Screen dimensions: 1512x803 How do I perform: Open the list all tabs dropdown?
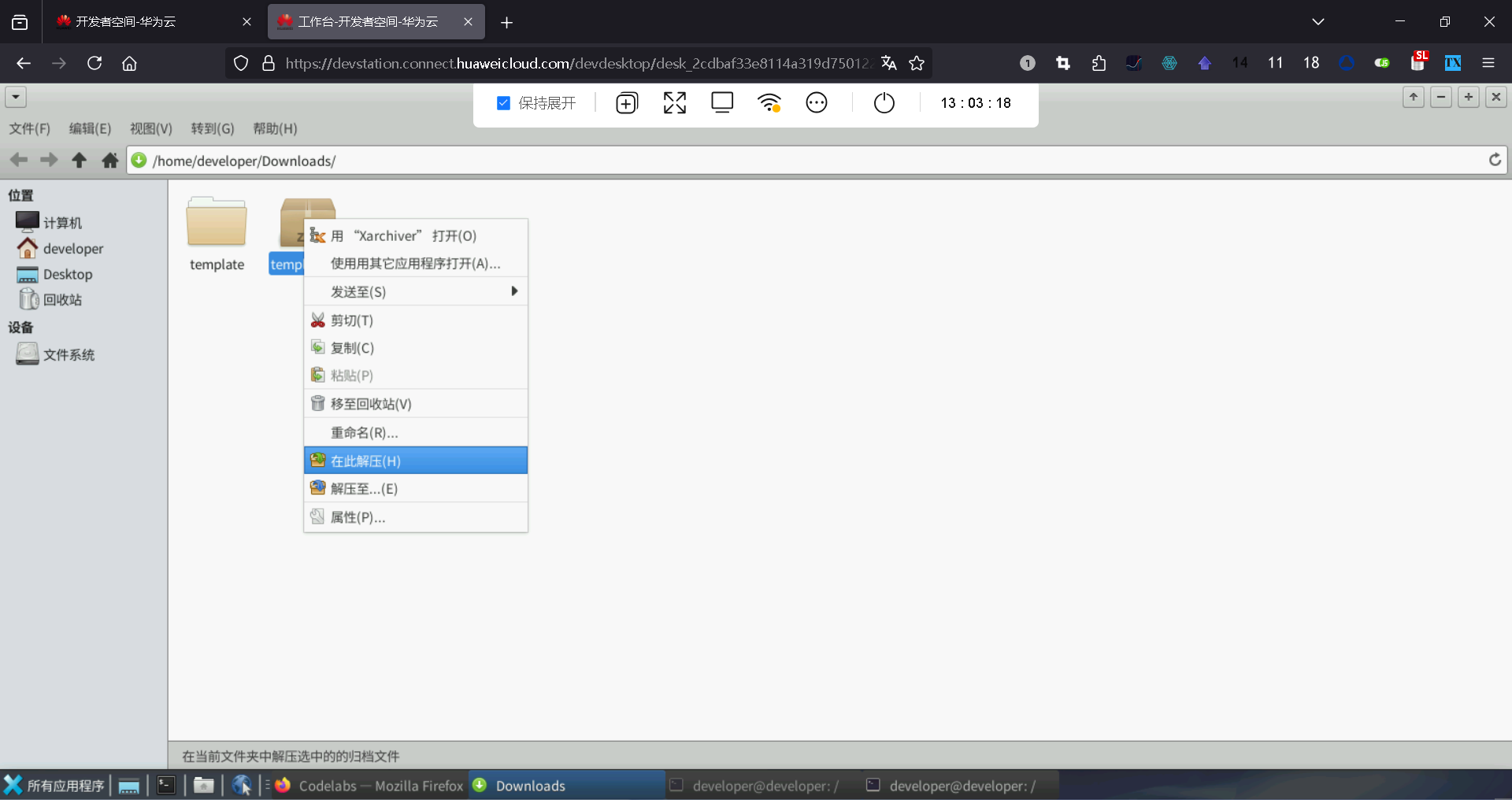pyautogui.click(x=1317, y=22)
